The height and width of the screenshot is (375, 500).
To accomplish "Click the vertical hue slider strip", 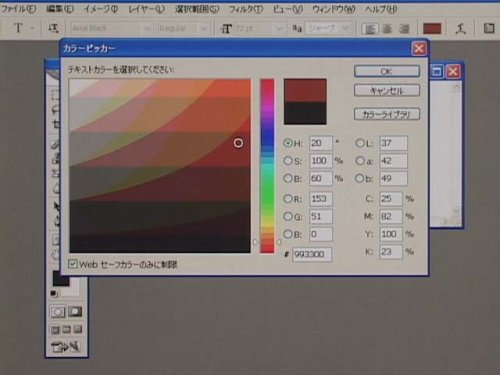I will (267, 166).
